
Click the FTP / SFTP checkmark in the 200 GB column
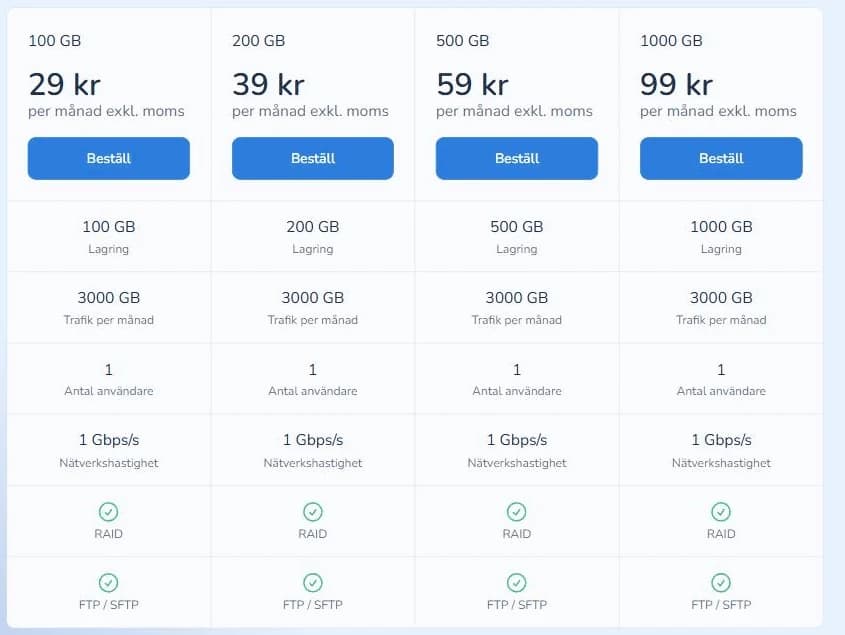[x=313, y=583]
